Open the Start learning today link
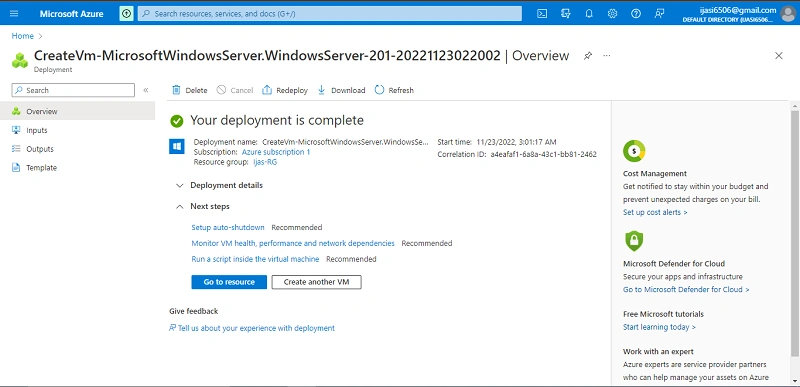Viewport: 800px width, 387px height. [x=659, y=327]
